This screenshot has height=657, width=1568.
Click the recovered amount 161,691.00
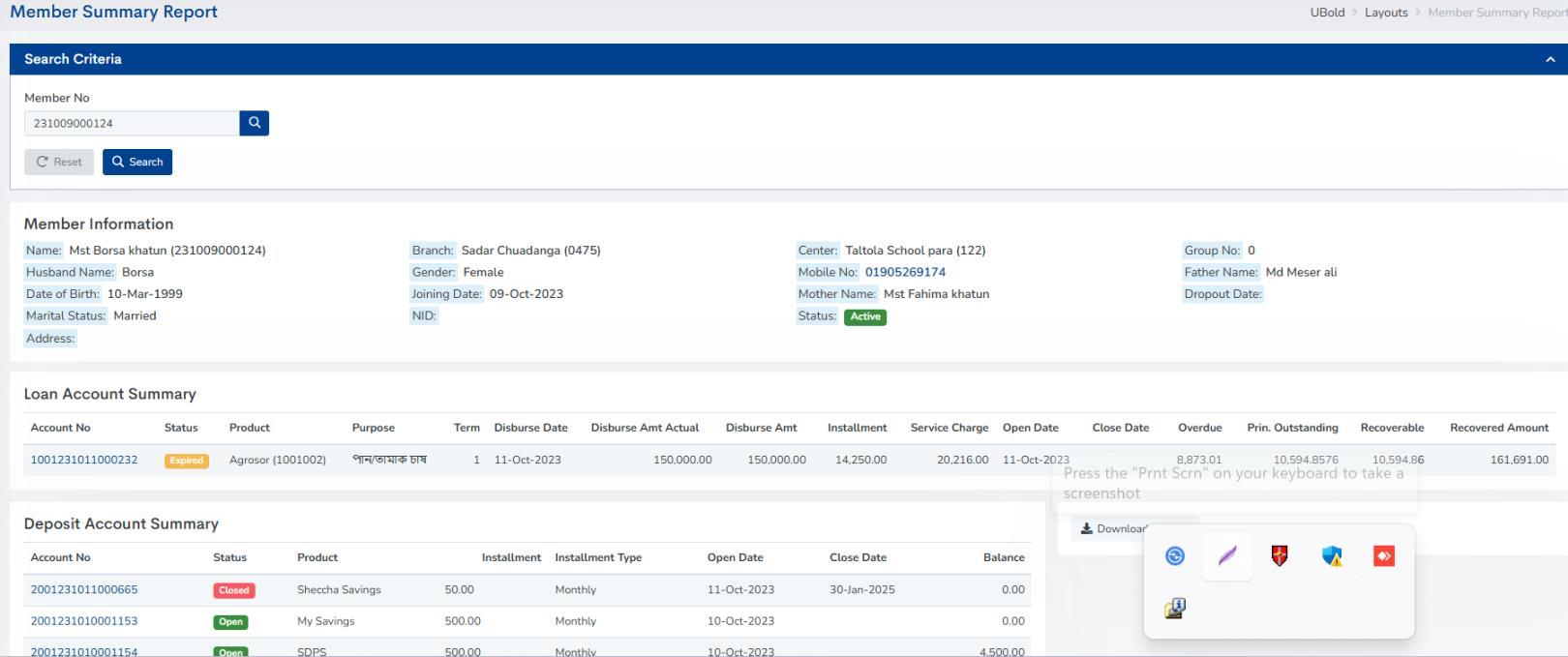(1520, 460)
